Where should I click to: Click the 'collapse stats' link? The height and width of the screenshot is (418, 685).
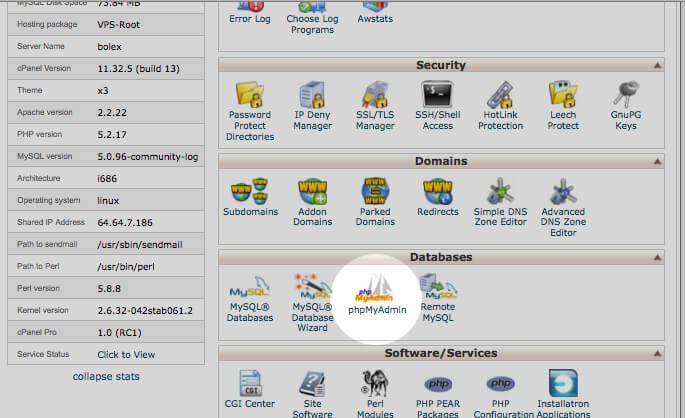(106, 377)
